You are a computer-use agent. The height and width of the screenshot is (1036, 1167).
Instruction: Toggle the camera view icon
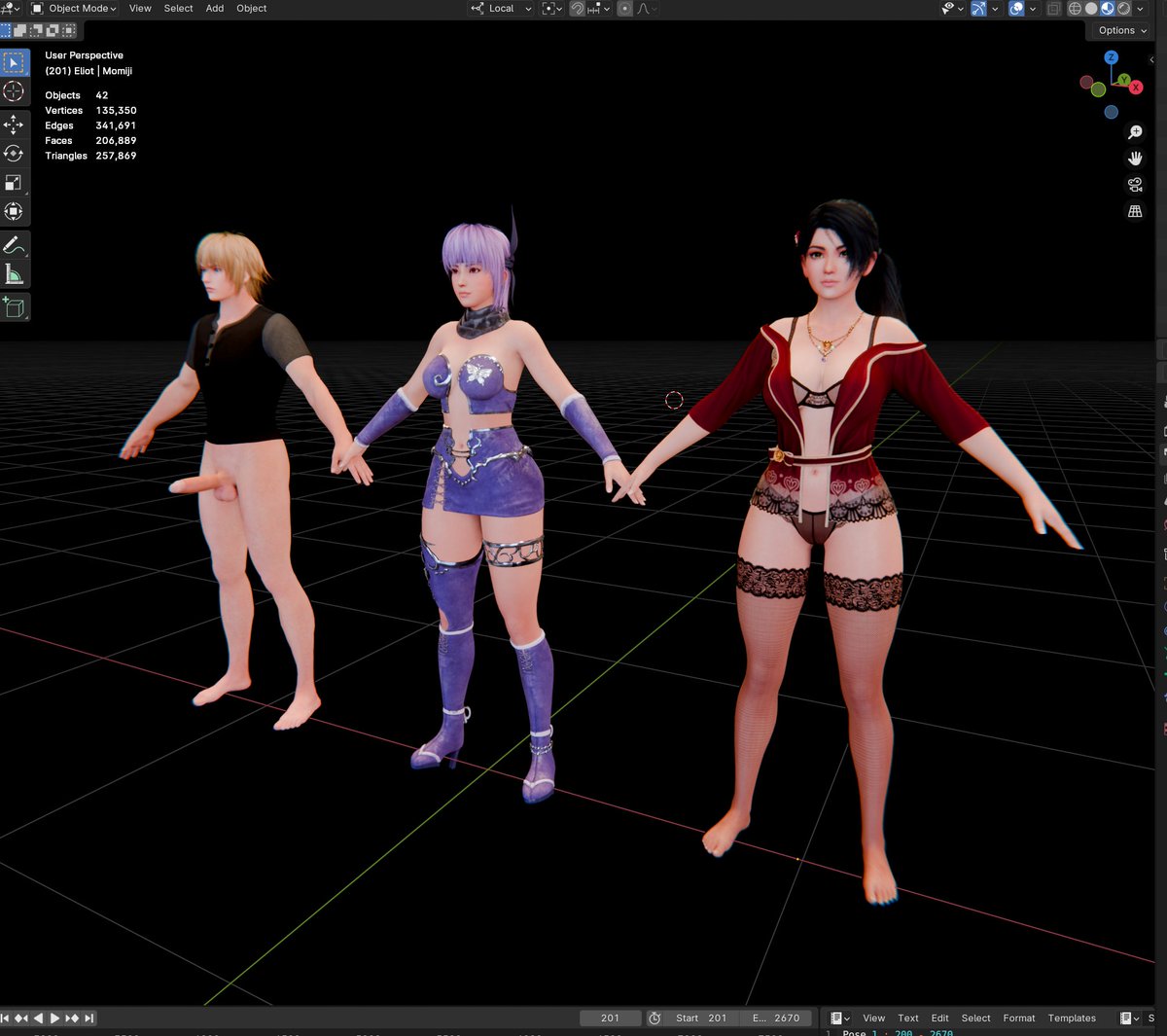1135,185
